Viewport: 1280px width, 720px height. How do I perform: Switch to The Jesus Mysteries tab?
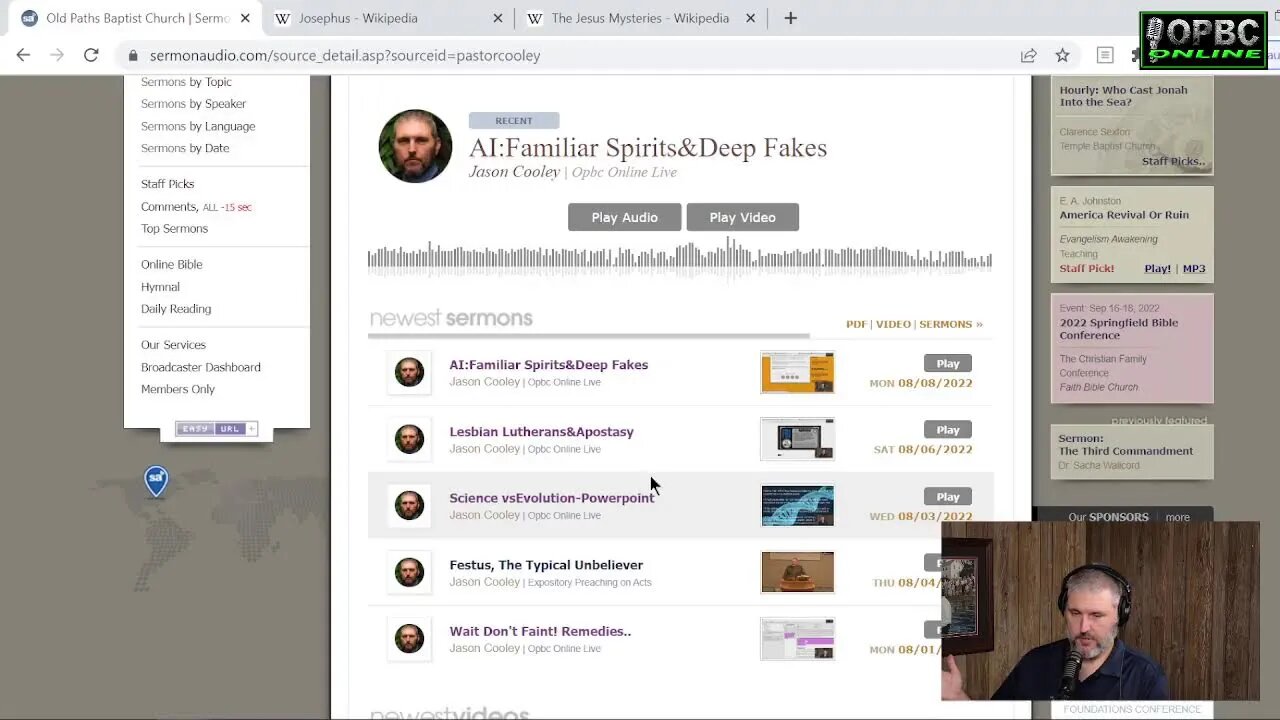640,18
